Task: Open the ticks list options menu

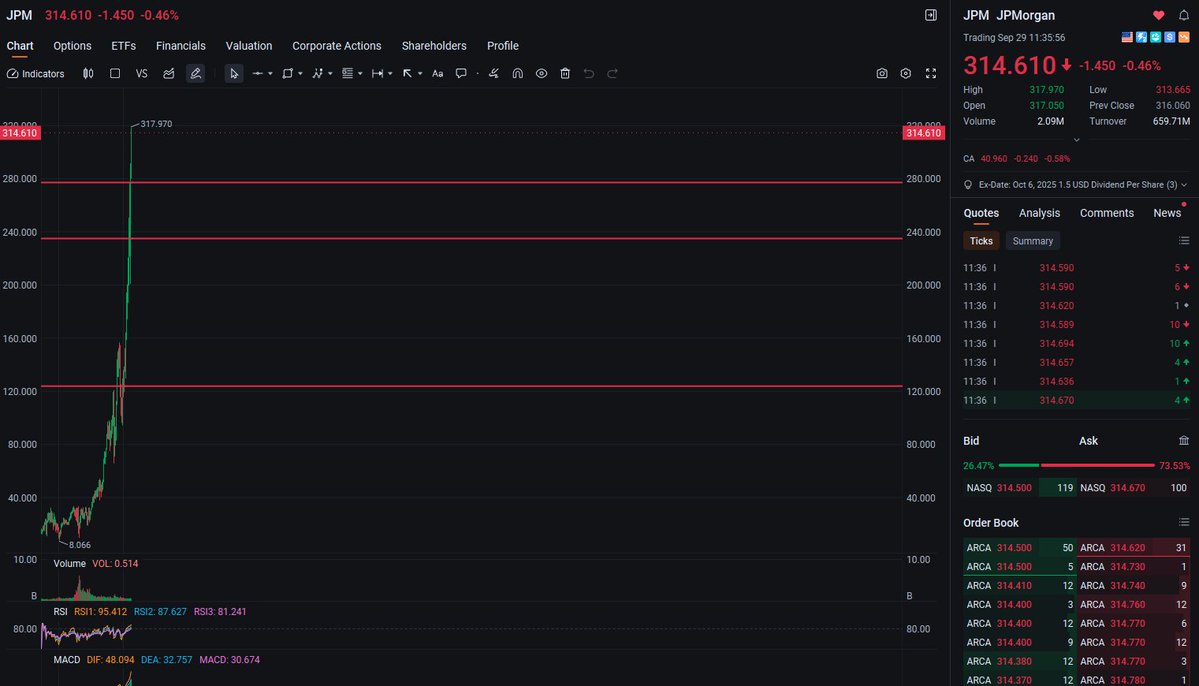Action: tap(1184, 241)
